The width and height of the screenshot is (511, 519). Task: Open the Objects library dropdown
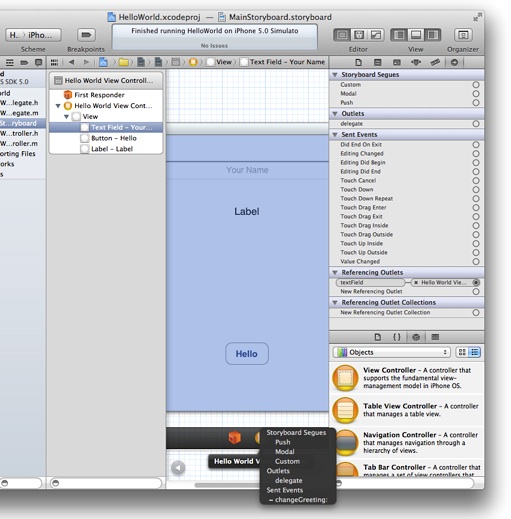click(x=391, y=352)
